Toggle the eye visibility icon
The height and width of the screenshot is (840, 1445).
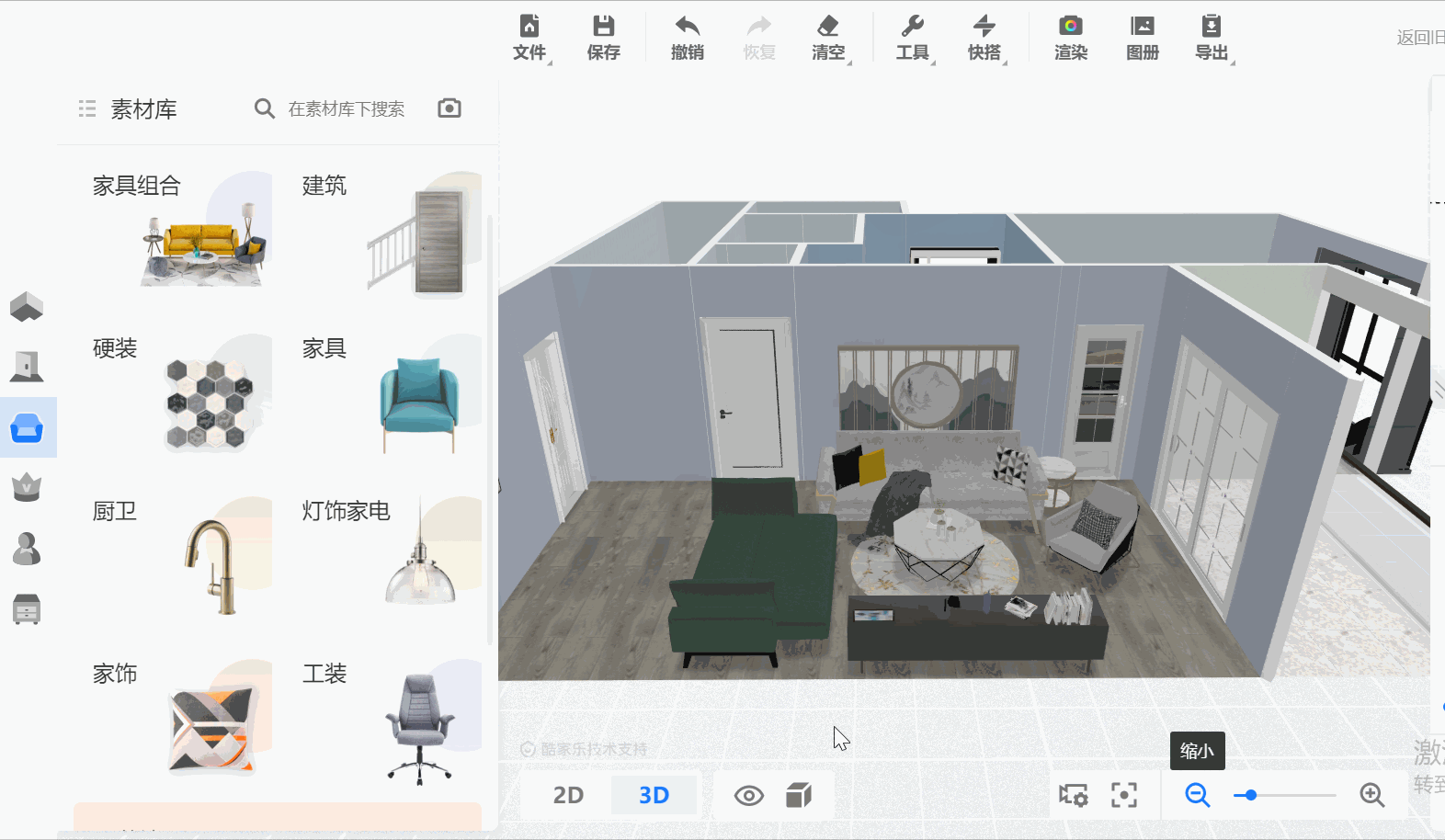[748, 795]
